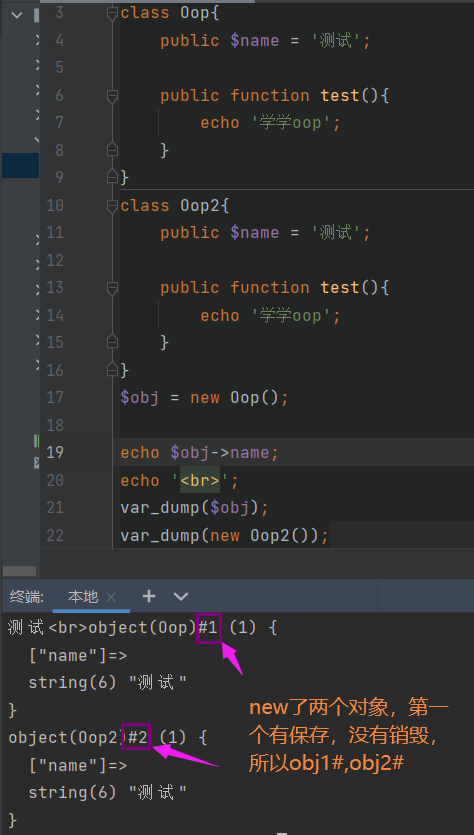
Task: Click 'object(Oop2)' text in terminal output
Action: point(67,738)
